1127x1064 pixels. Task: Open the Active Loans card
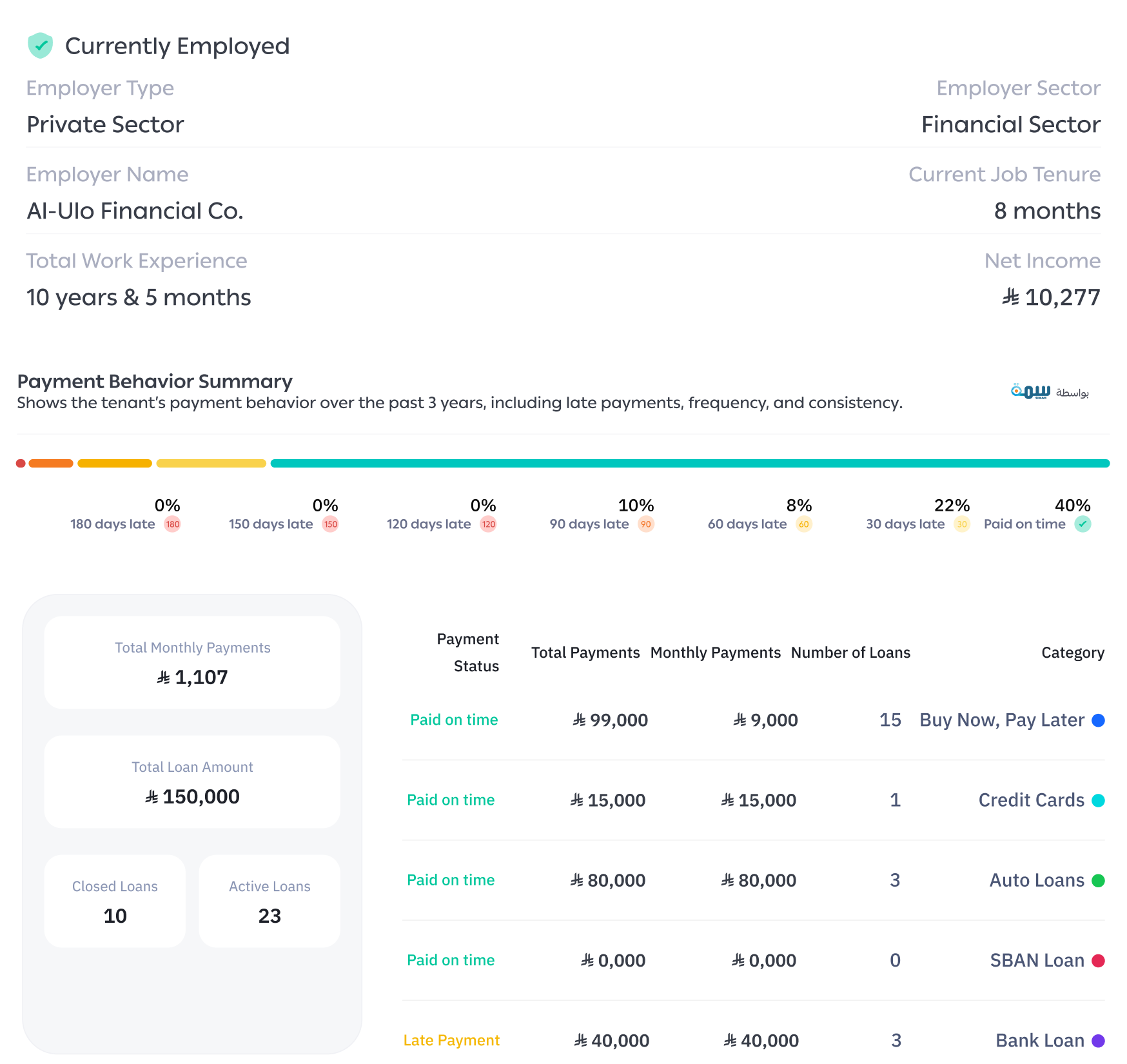pos(269,901)
